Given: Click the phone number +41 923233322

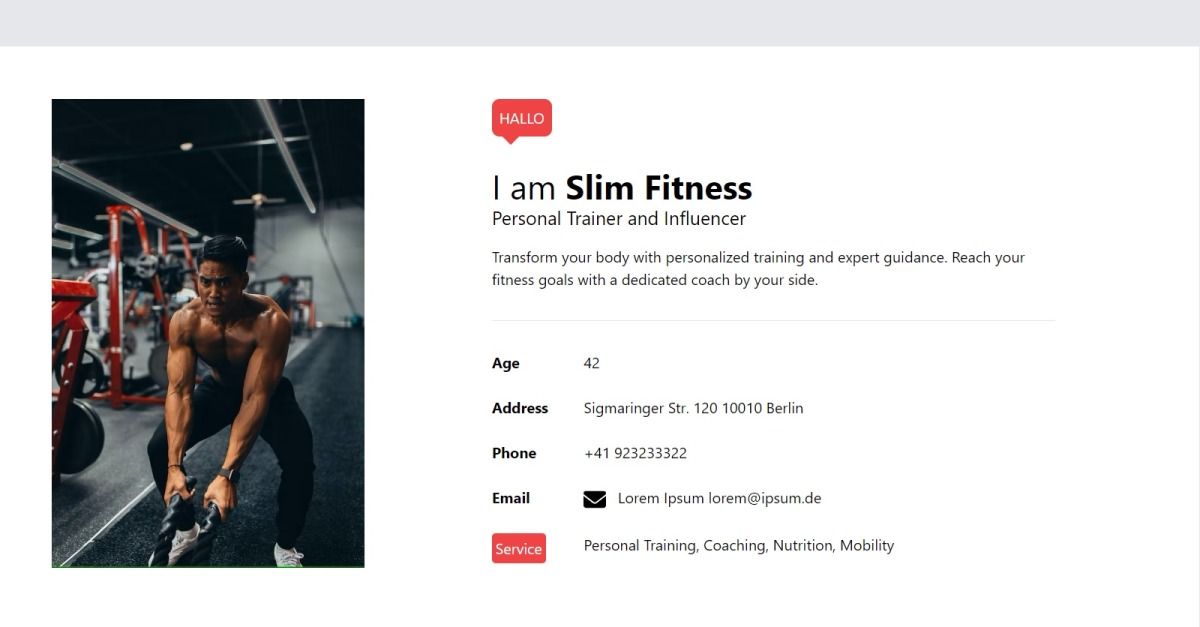Looking at the screenshot, I should point(635,453).
